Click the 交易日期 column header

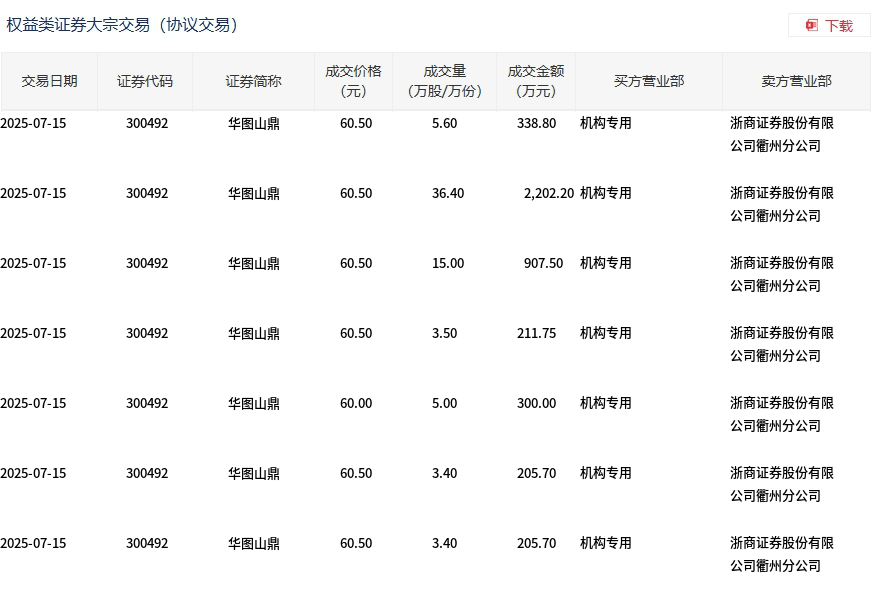[x=49, y=82]
